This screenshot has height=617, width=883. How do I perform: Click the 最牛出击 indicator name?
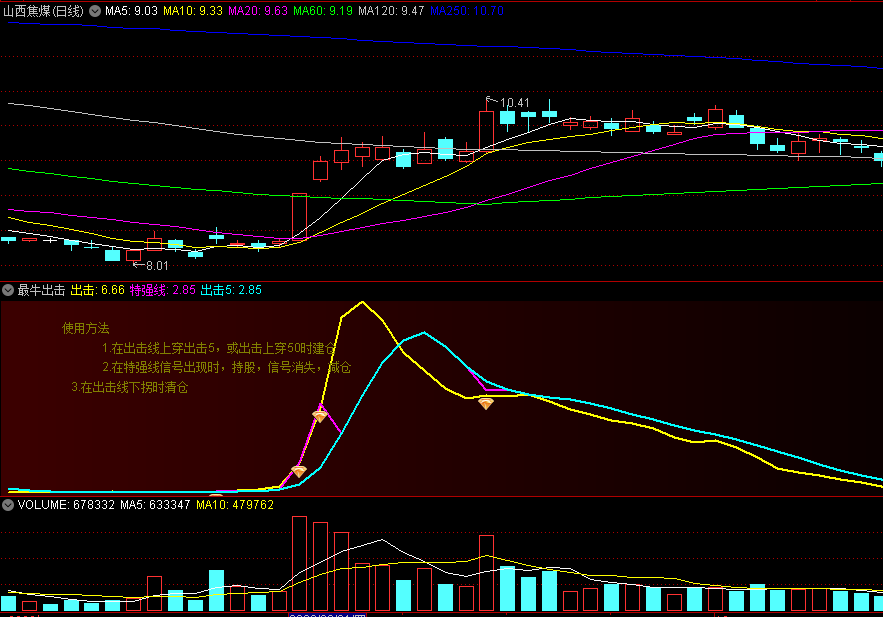point(41,290)
